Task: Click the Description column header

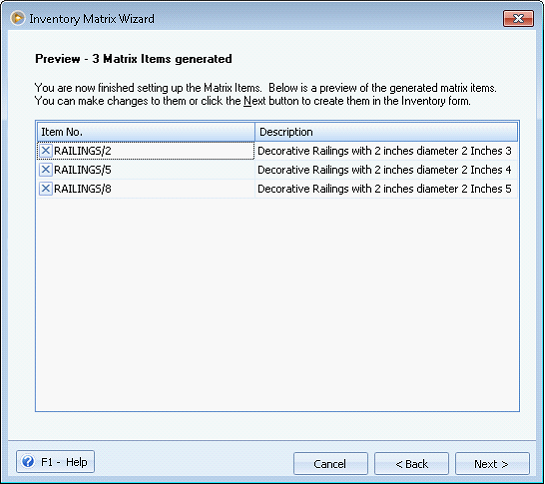Action: point(386,132)
